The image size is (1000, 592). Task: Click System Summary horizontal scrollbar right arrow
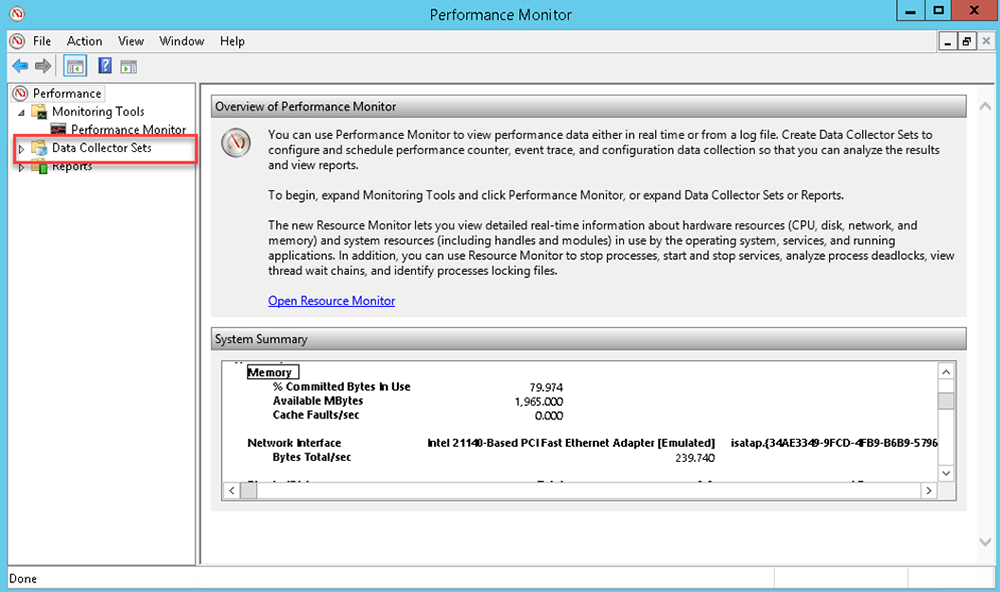click(x=929, y=490)
